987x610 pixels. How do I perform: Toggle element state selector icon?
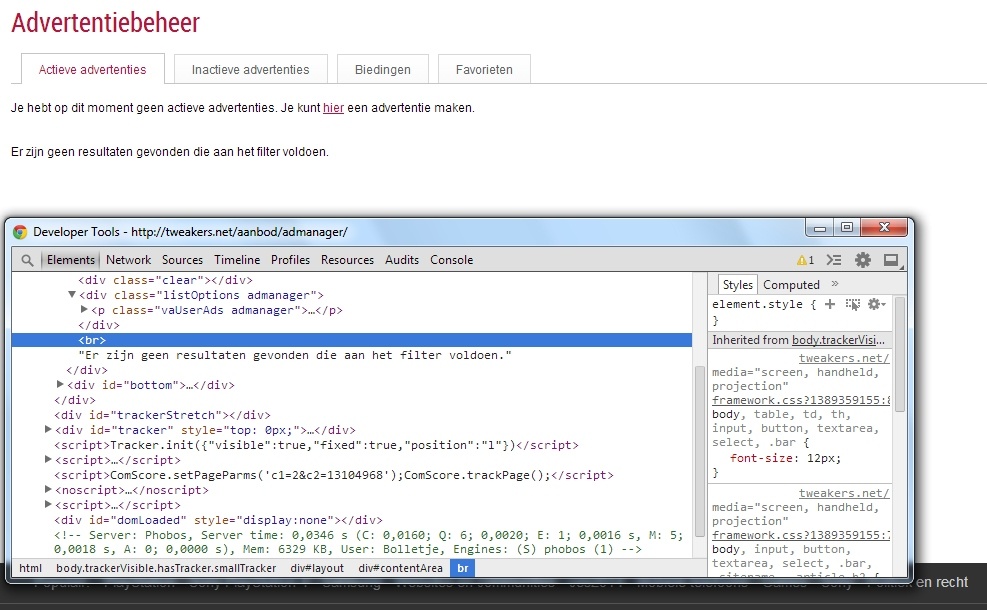(x=853, y=304)
